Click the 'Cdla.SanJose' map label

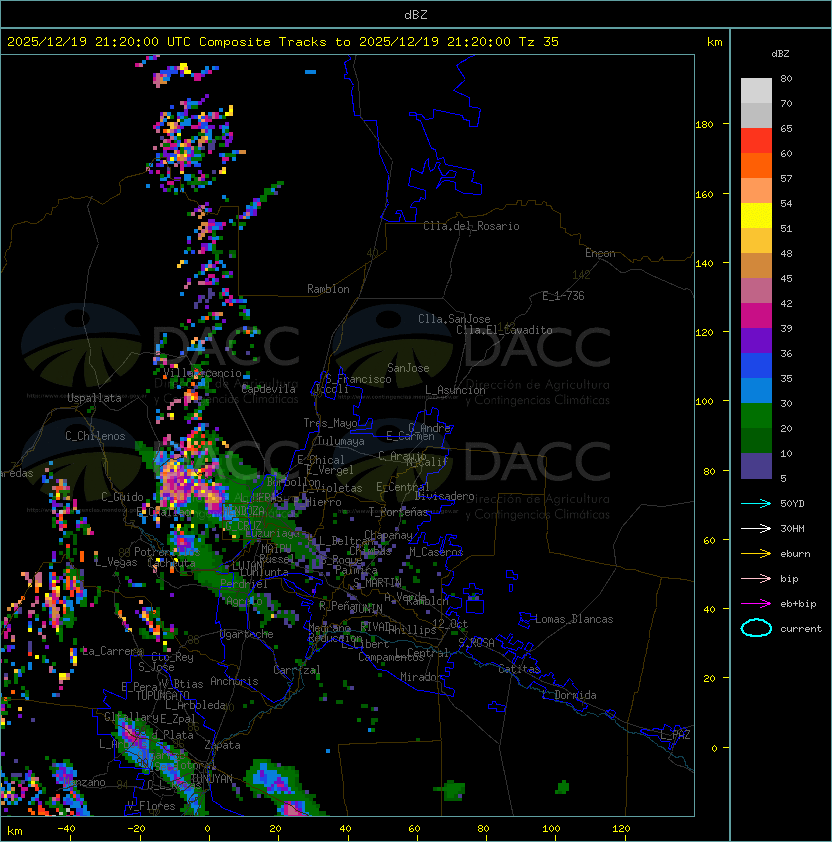454,319
